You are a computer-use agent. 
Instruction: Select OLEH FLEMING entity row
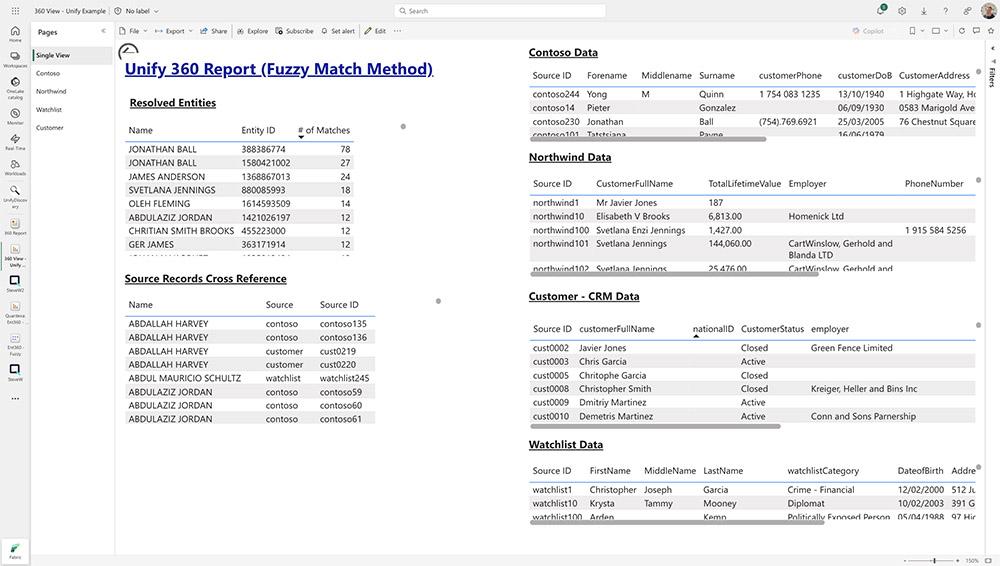coord(239,204)
